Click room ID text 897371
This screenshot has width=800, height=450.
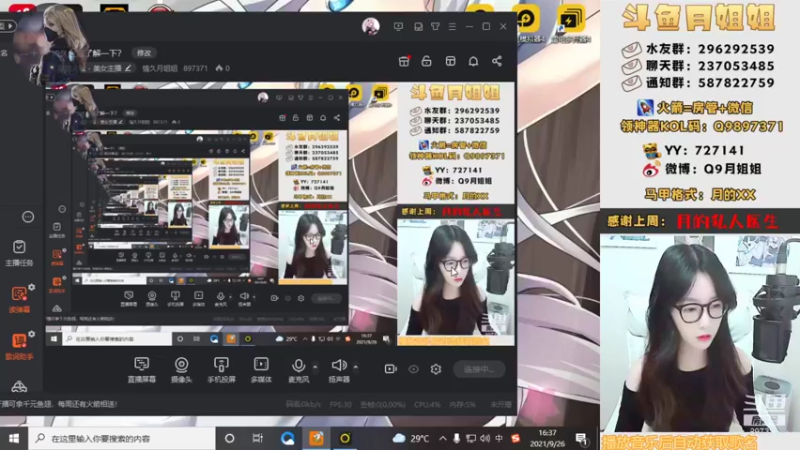click(x=195, y=68)
